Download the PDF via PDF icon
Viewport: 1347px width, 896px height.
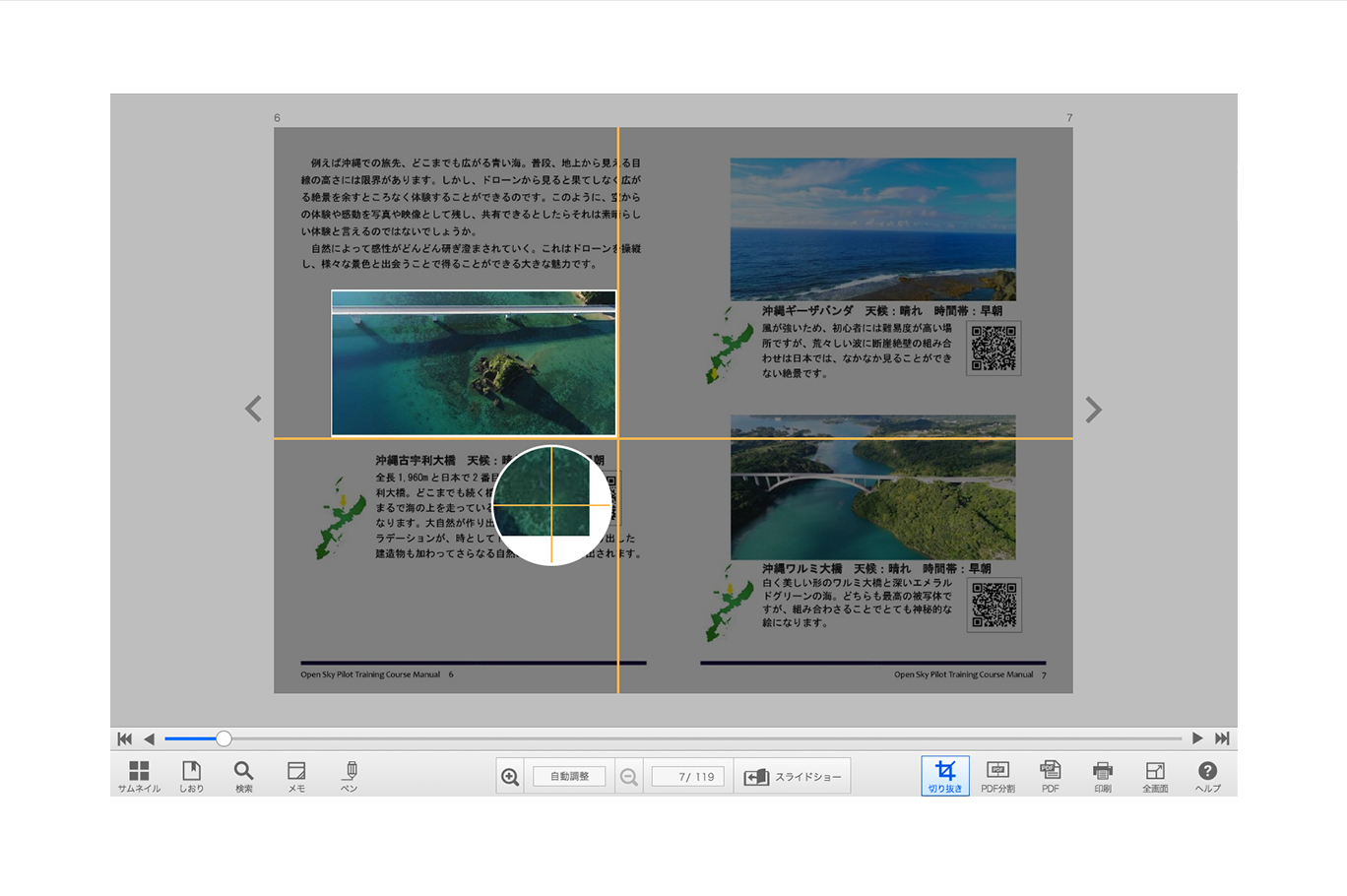click(x=1051, y=775)
